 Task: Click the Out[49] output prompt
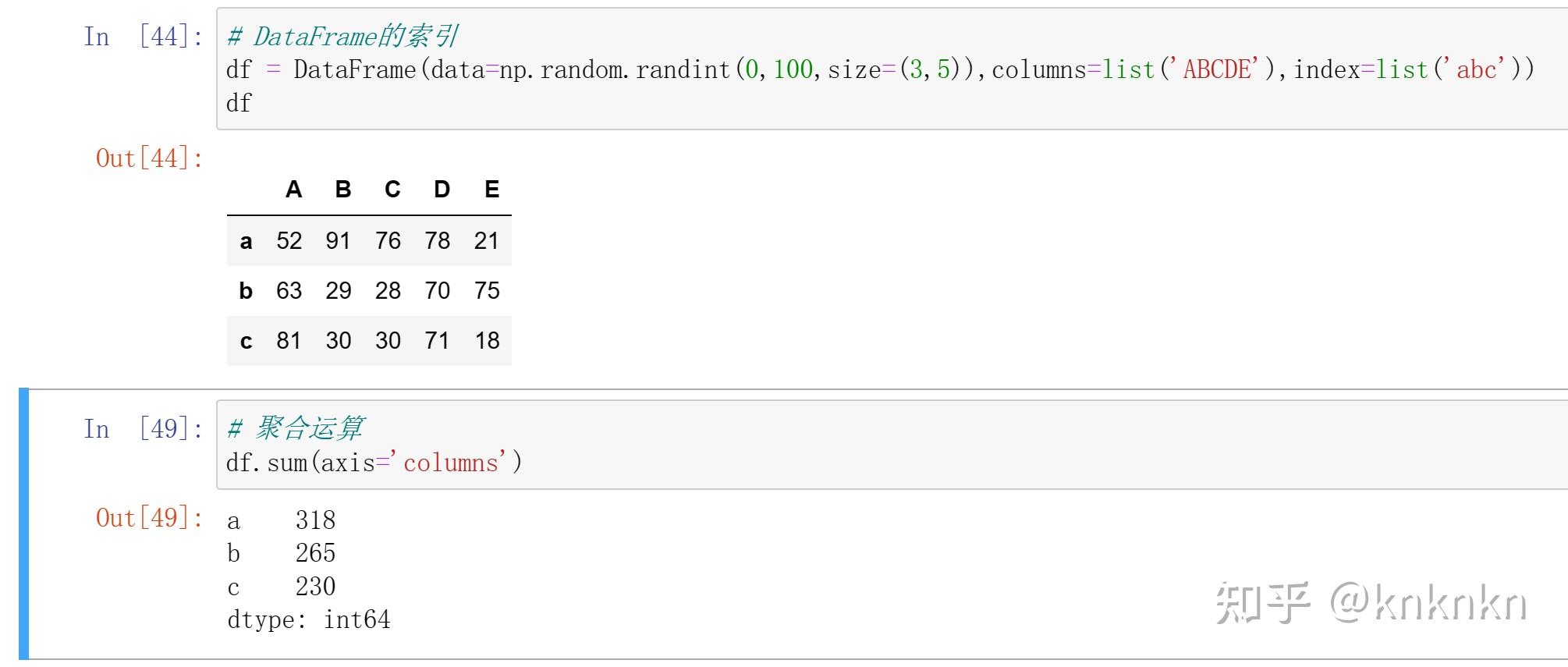[x=149, y=518]
